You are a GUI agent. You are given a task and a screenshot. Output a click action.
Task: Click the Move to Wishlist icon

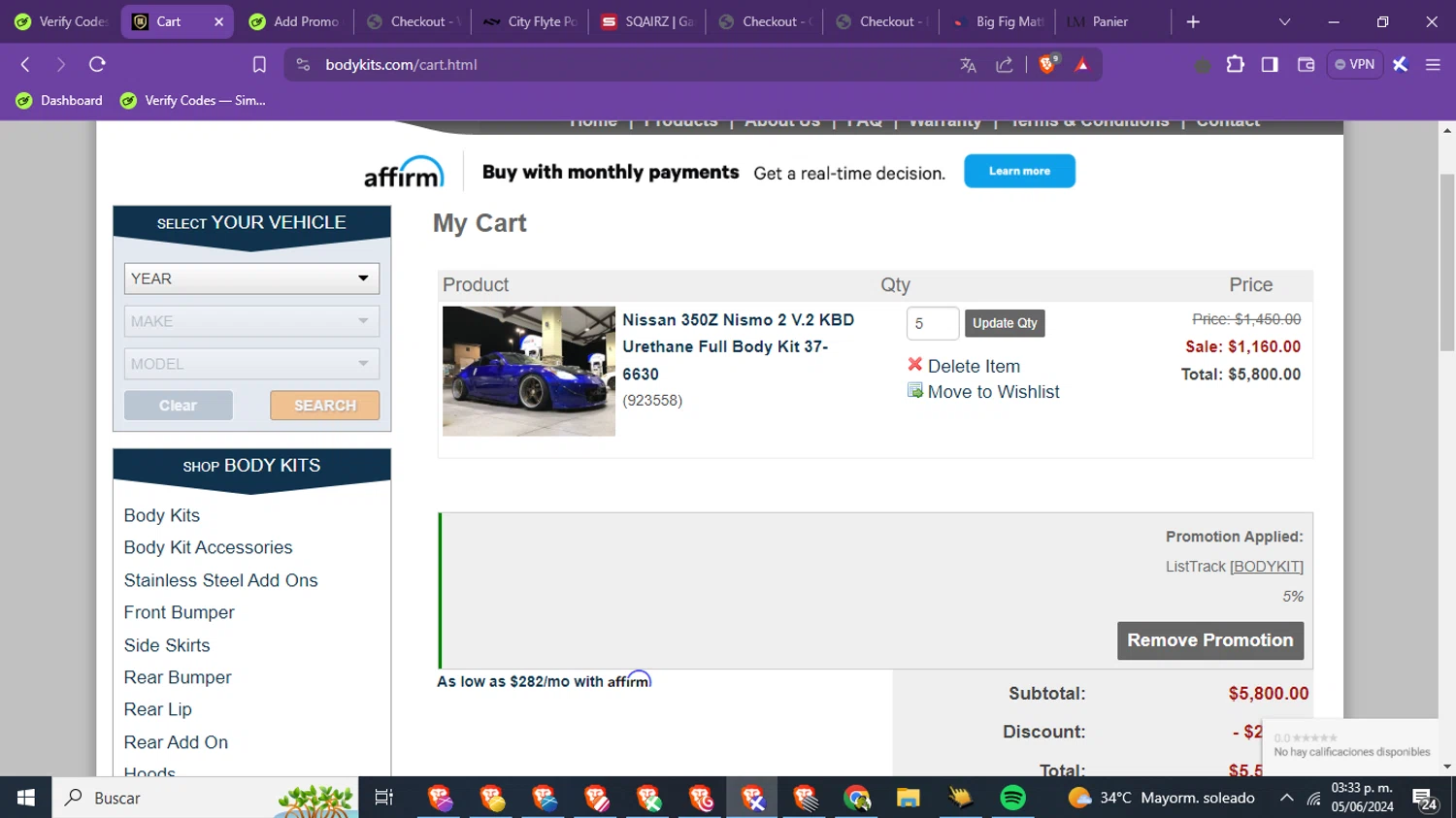914,390
